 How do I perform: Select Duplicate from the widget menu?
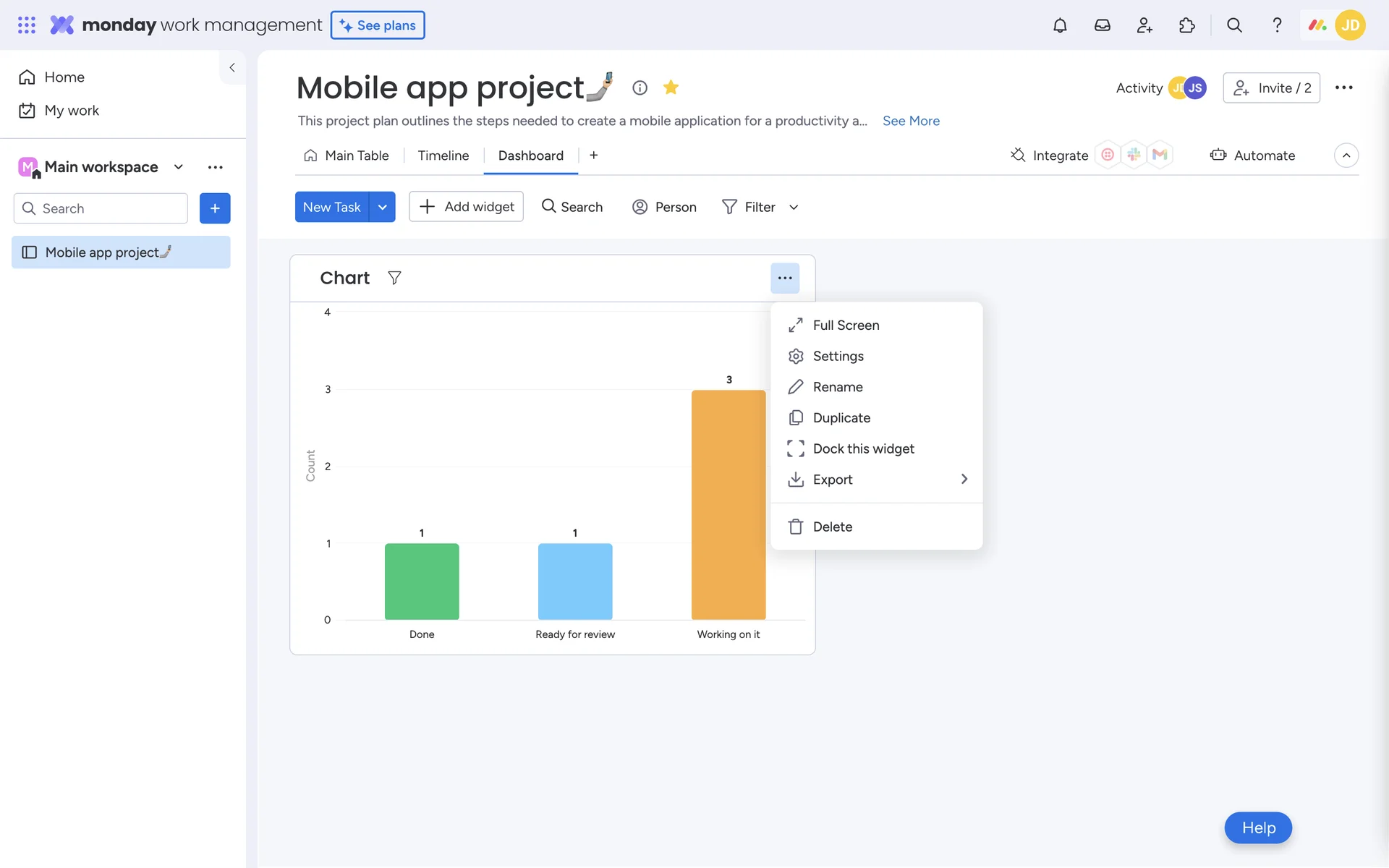(841, 417)
